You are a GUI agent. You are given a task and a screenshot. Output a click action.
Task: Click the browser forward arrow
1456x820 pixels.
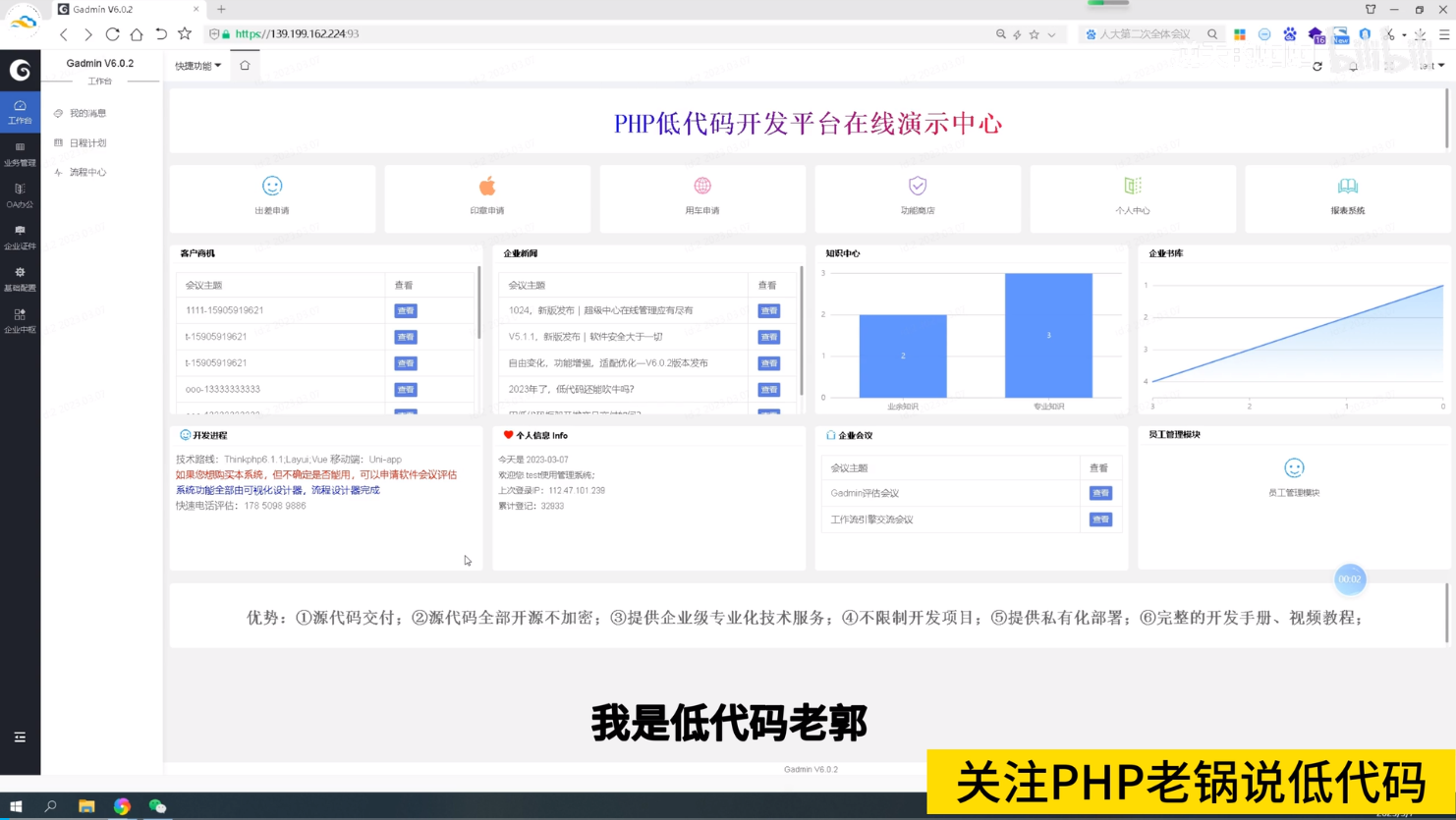tap(88, 34)
